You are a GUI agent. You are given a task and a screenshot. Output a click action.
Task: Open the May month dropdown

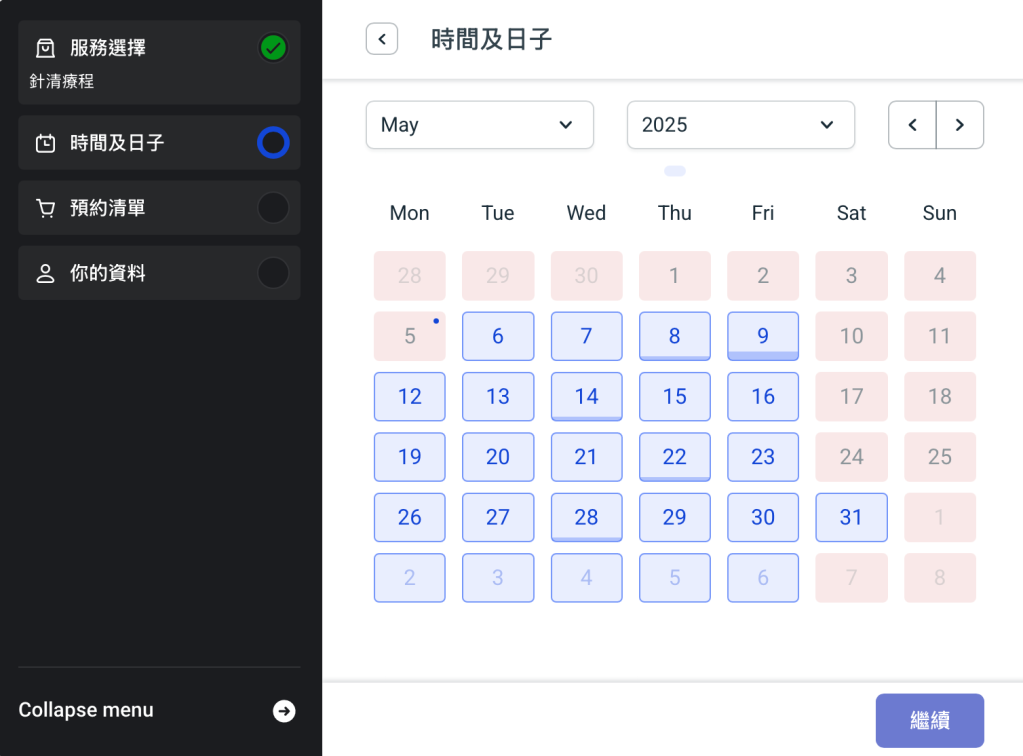pyautogui.click(x=479, y=125)
